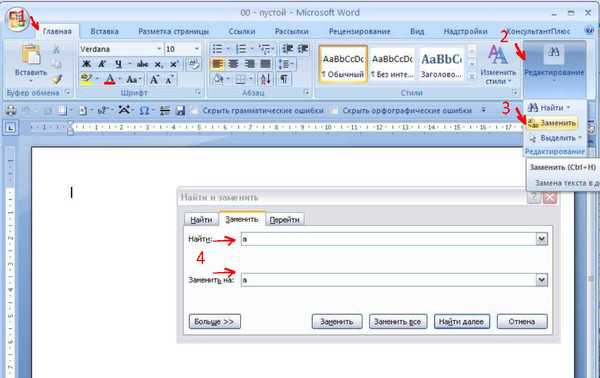Open the Рецензирование ribbon tab
This screenshot has width=600, height=378.
[359, 31]
